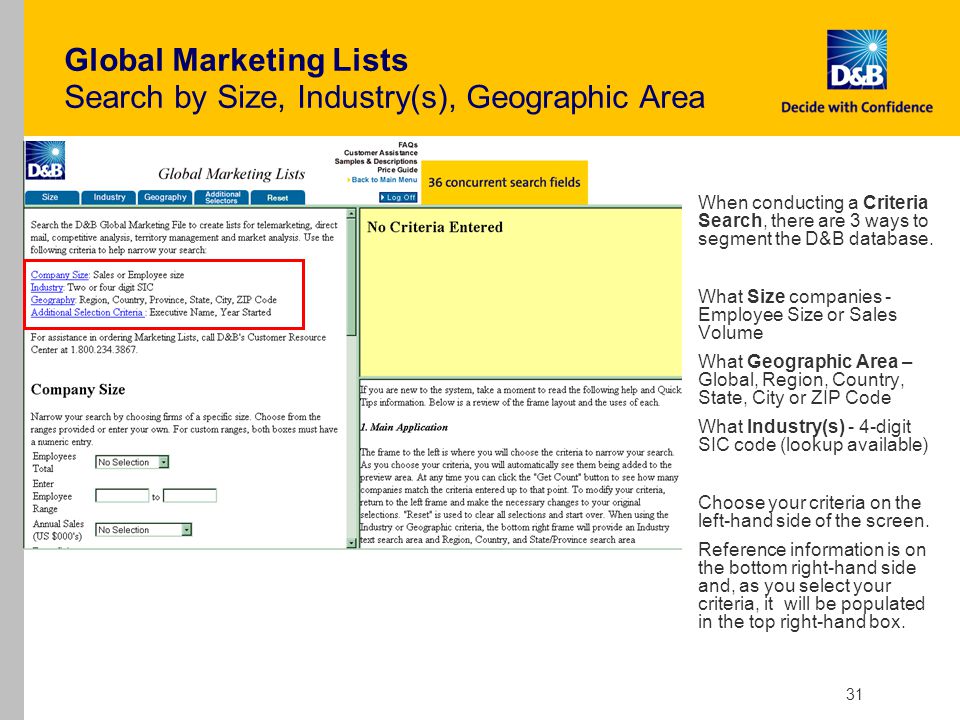Click the first Employee Range input box
Image resolution: width=960 pixels, height=720 pixels.
coord(122,496)
